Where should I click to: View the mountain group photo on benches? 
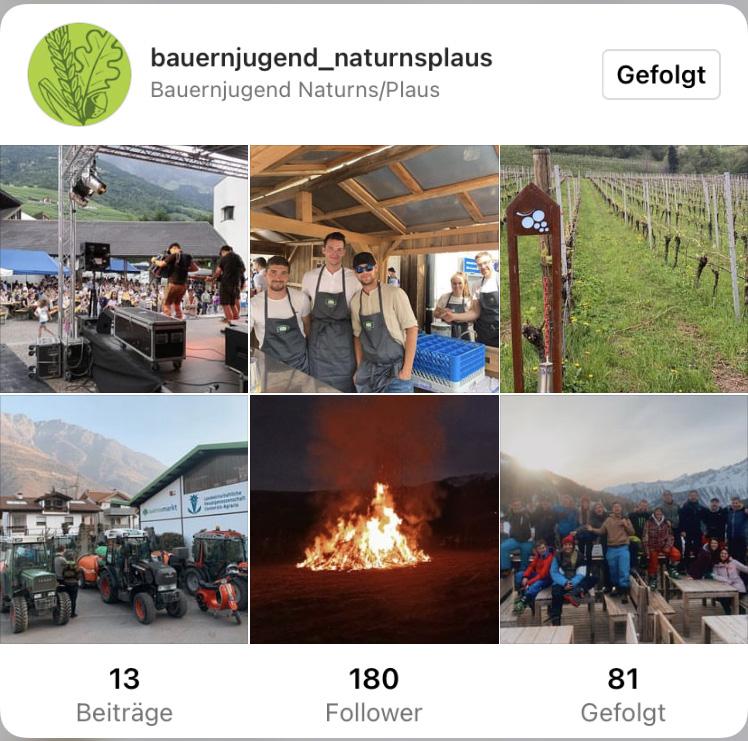tap(624, 519)
